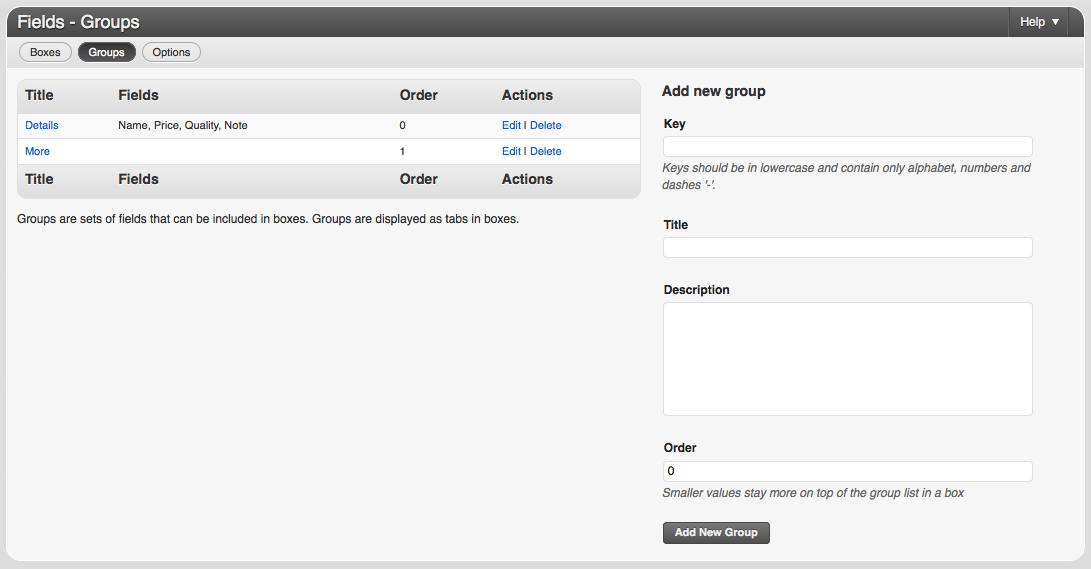The height and width of the screenshot is (569, 1091).
Task: Click into the Title text field
Action: pos(847,248)
